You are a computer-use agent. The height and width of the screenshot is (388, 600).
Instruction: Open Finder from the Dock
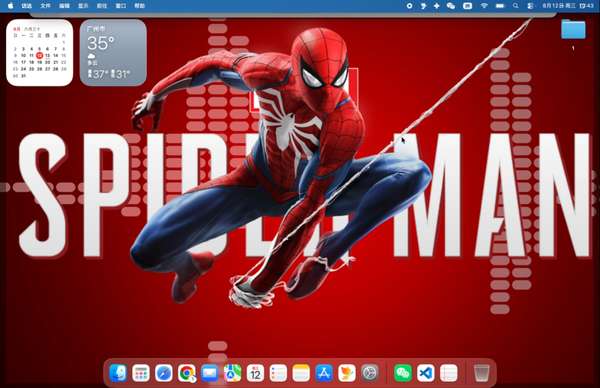tap(118, 373)
